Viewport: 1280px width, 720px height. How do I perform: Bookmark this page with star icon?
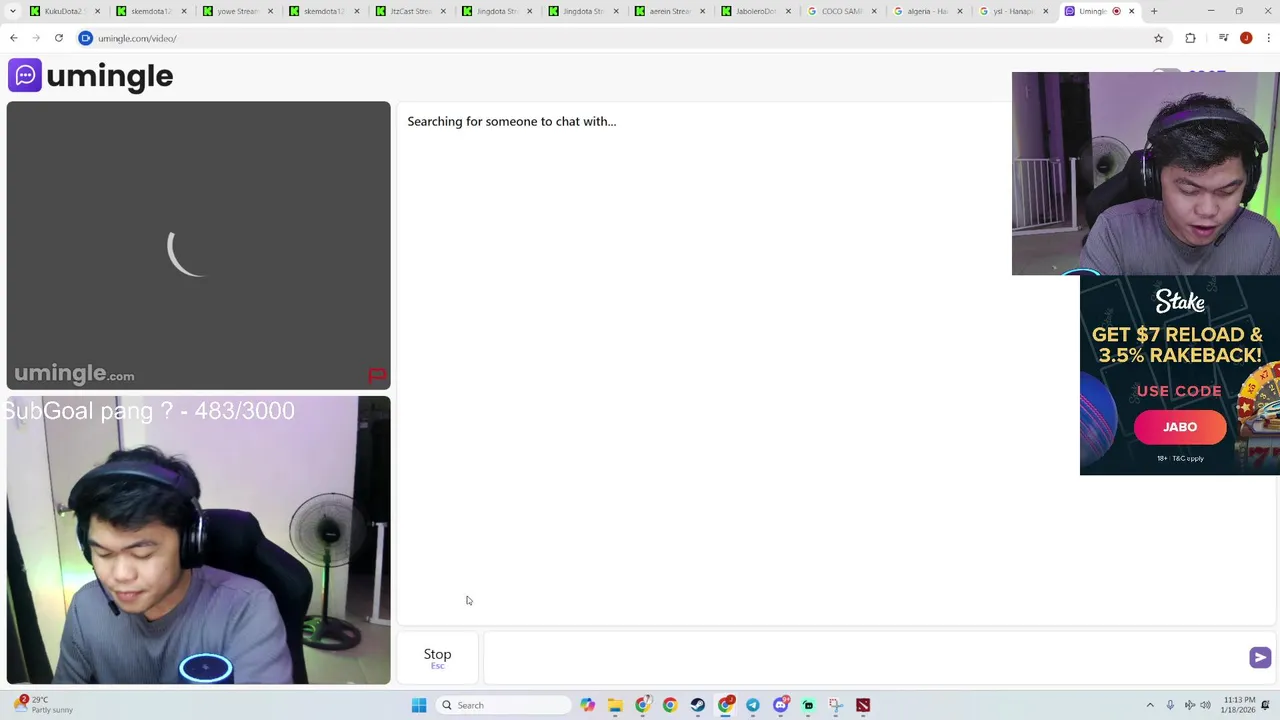click(x=1159, y=38)
